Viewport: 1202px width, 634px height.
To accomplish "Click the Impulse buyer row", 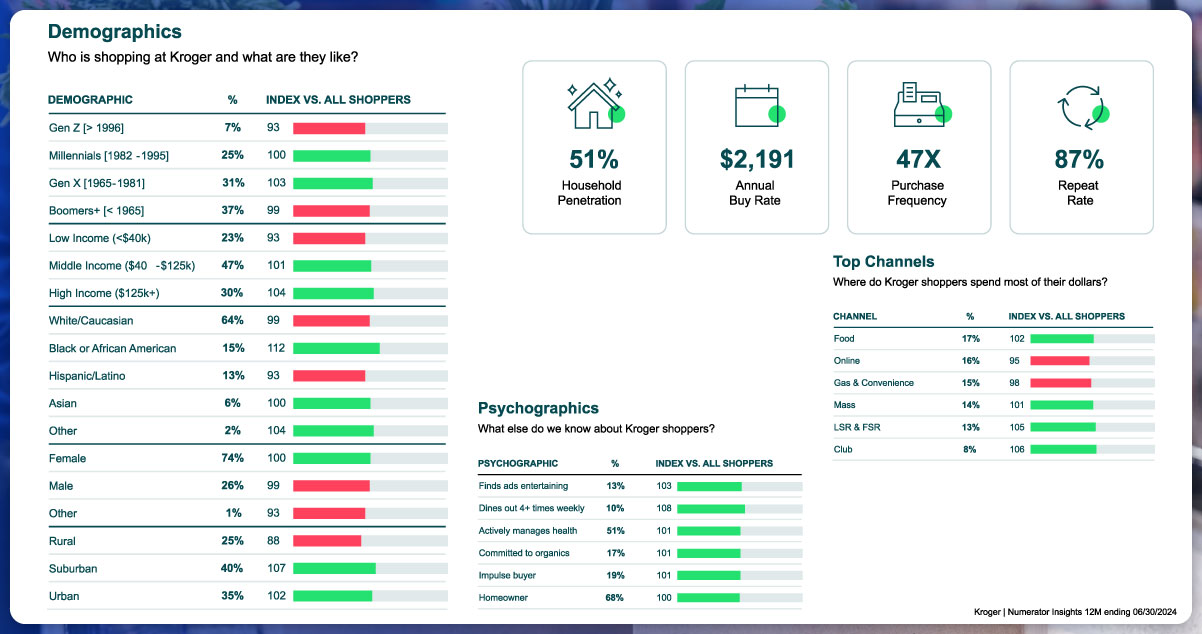I will tap(640, 575).
